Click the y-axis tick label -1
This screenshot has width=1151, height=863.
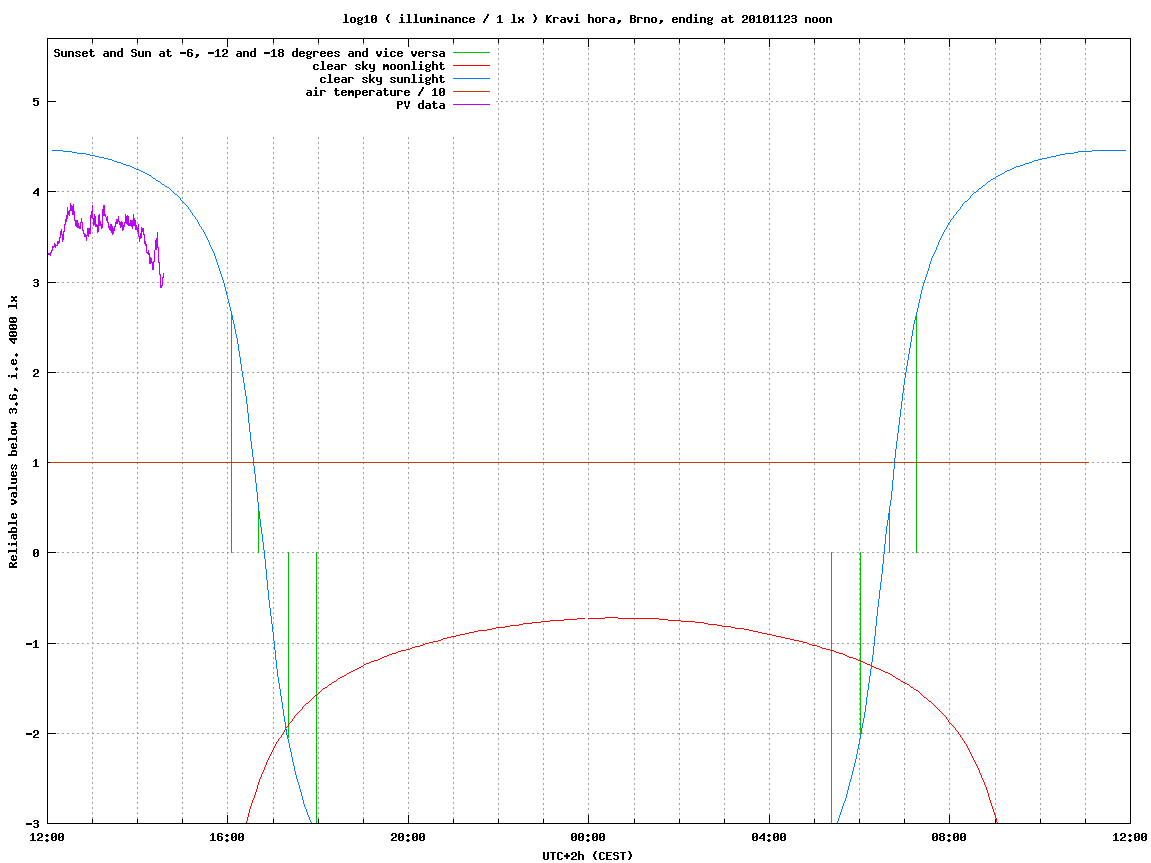coord(32,644)
